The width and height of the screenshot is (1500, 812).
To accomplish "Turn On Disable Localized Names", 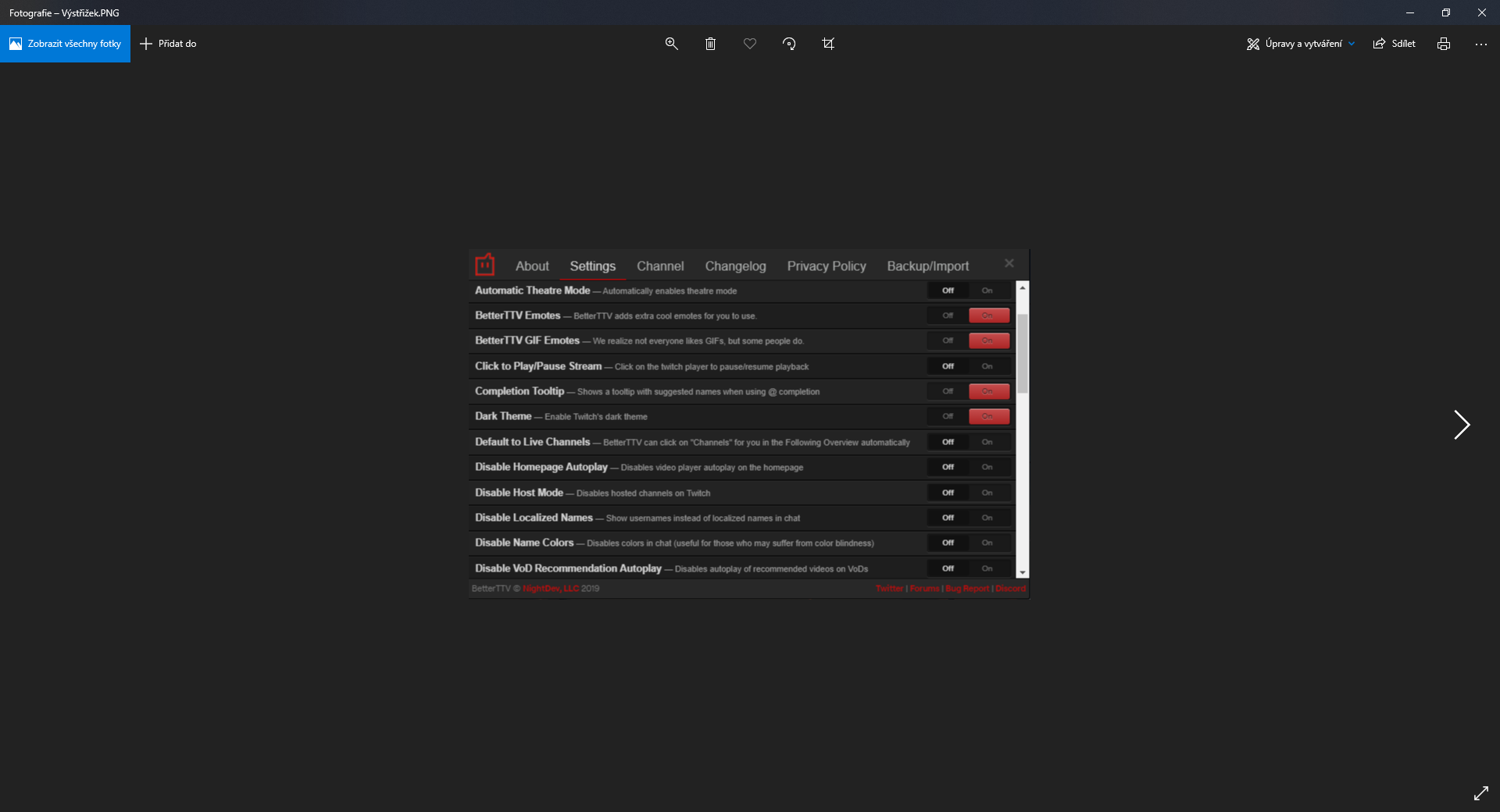I will point(988,518).
